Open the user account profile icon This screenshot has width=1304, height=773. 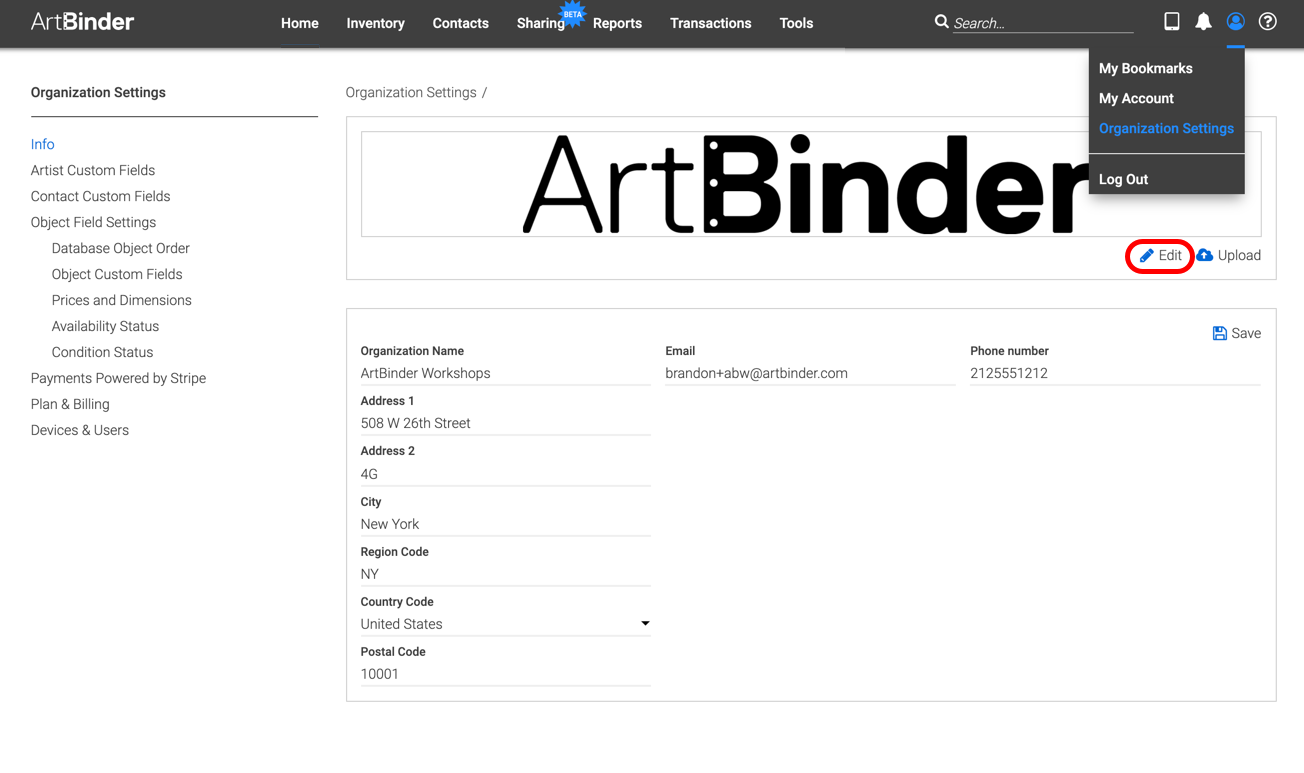pyautogui.click(x=1236, y=21)
